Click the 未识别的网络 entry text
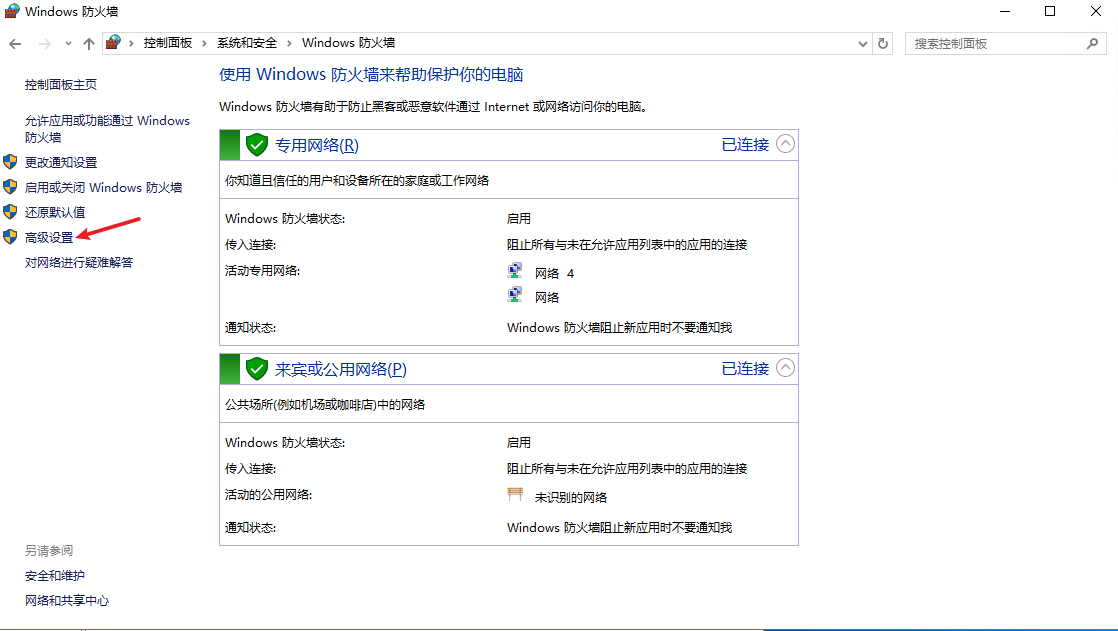The width and height of the screenshot is (1118, 631). (x=570, y=498)
